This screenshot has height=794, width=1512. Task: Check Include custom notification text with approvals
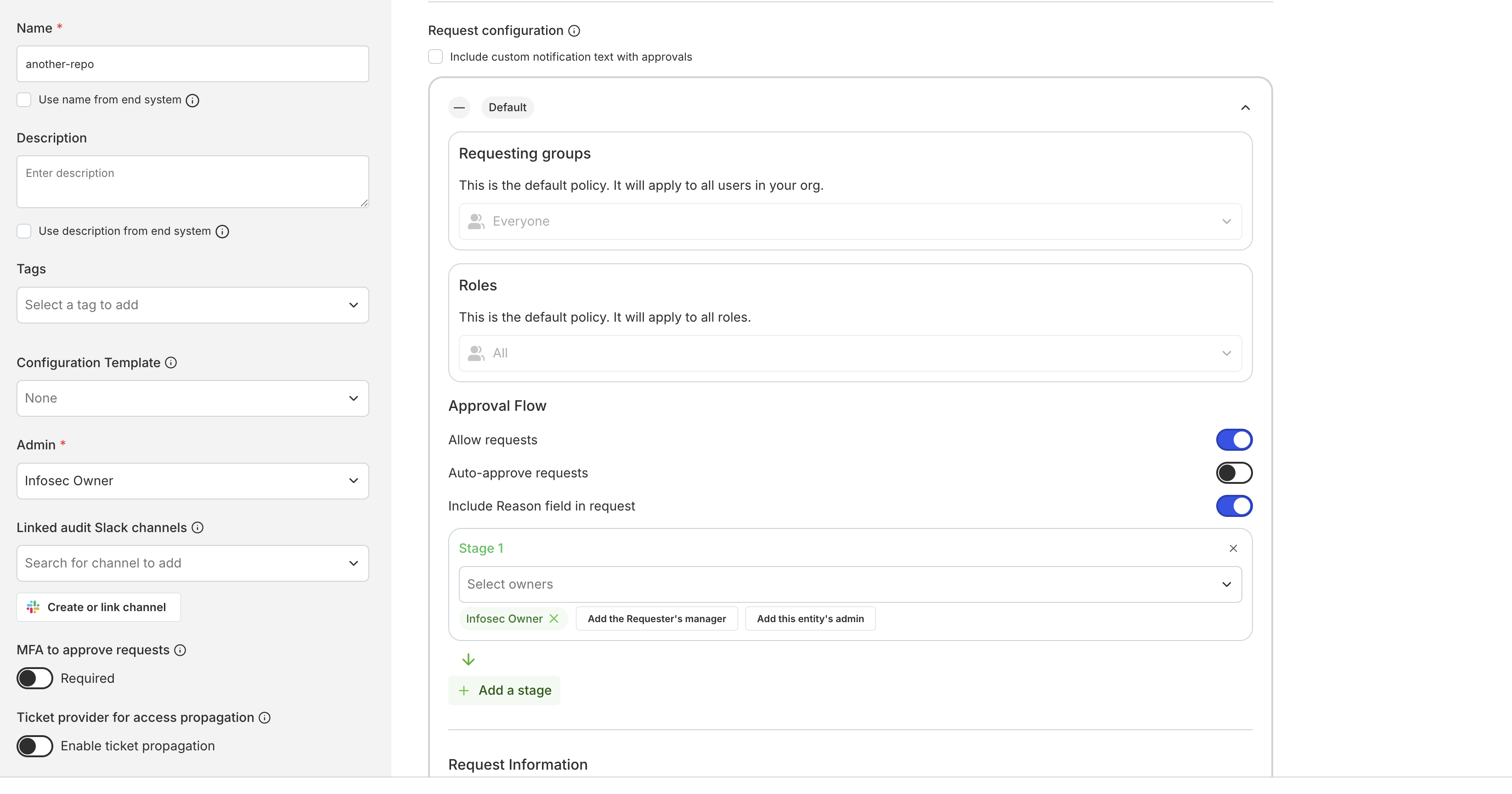(x=435, y=57)
